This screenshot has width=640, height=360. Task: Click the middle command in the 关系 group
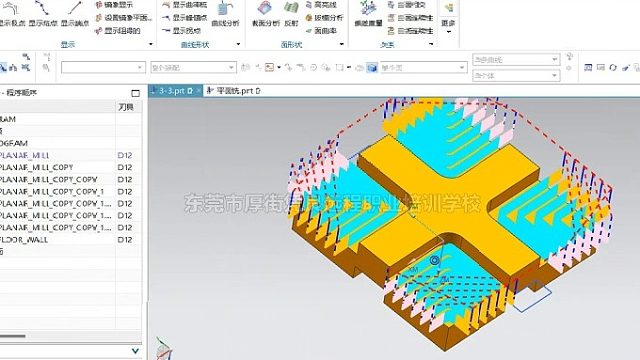click(410, 18)
